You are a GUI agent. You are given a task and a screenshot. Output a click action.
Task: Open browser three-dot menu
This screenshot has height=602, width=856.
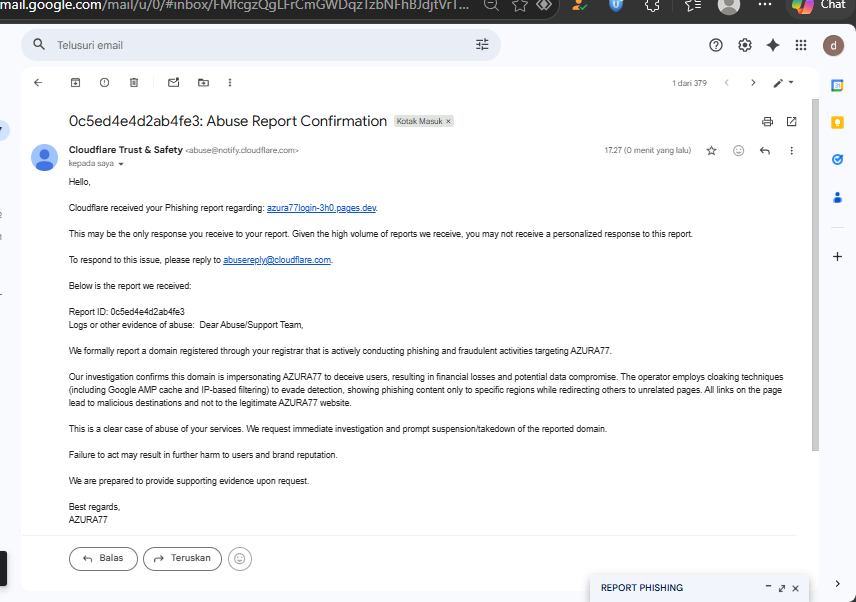765,4
